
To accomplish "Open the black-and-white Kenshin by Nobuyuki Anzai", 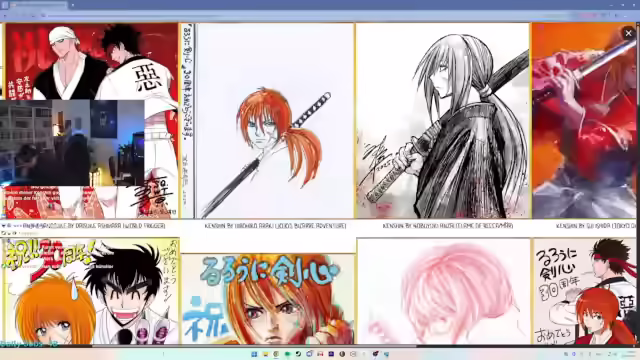I will click(443, 121).
